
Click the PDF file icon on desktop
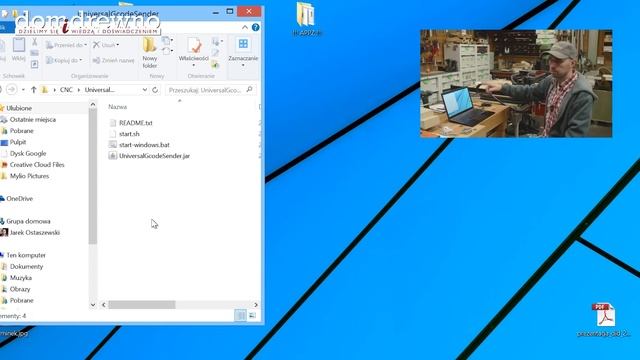click(604, 314)
